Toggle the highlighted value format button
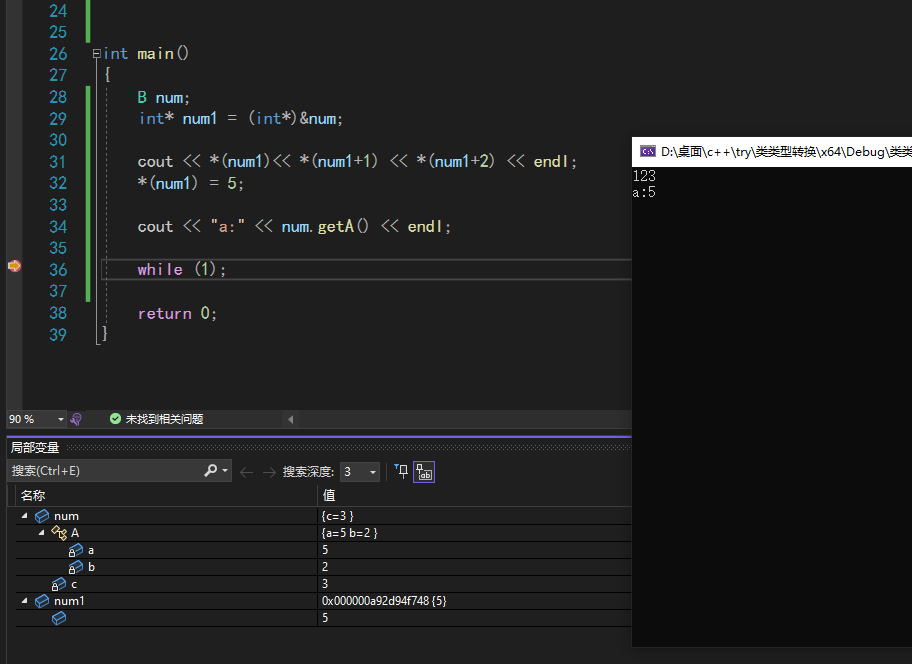 [x=424, y=472]
